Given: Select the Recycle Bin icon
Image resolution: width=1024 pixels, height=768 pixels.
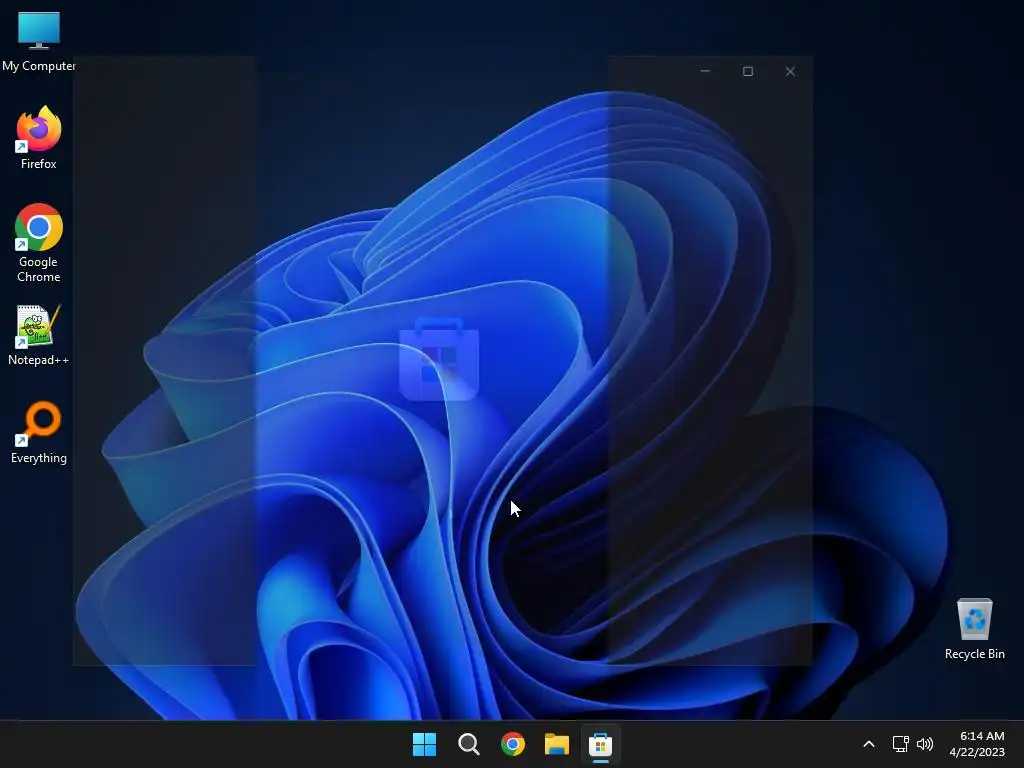Looking at the screenshot, I should (974, 629).
